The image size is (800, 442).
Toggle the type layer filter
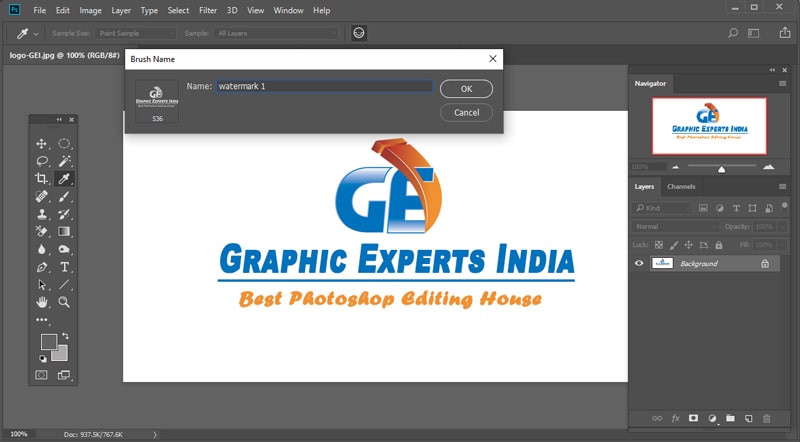coord(736,208)
